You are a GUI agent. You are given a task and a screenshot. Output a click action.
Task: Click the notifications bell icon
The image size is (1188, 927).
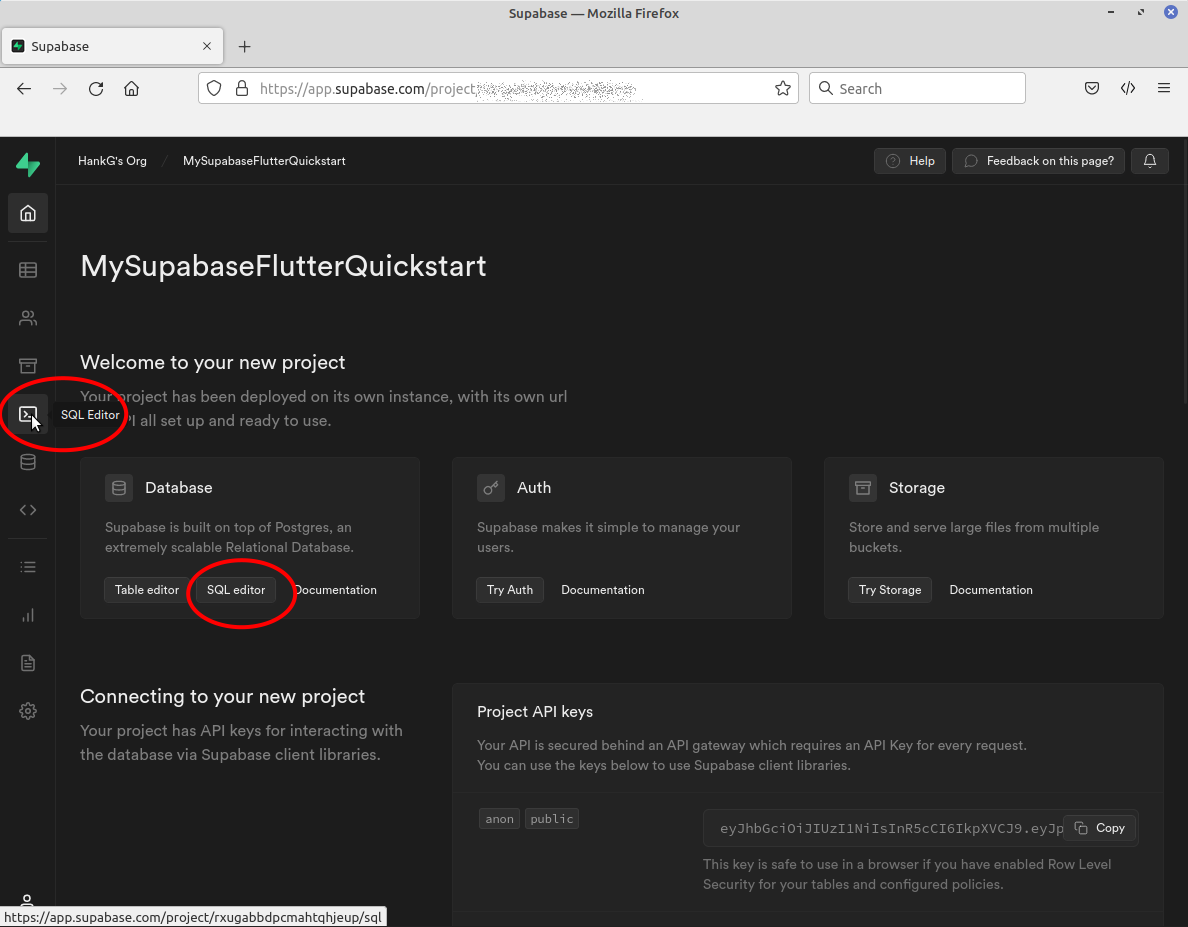click(x=1150, y=161)
